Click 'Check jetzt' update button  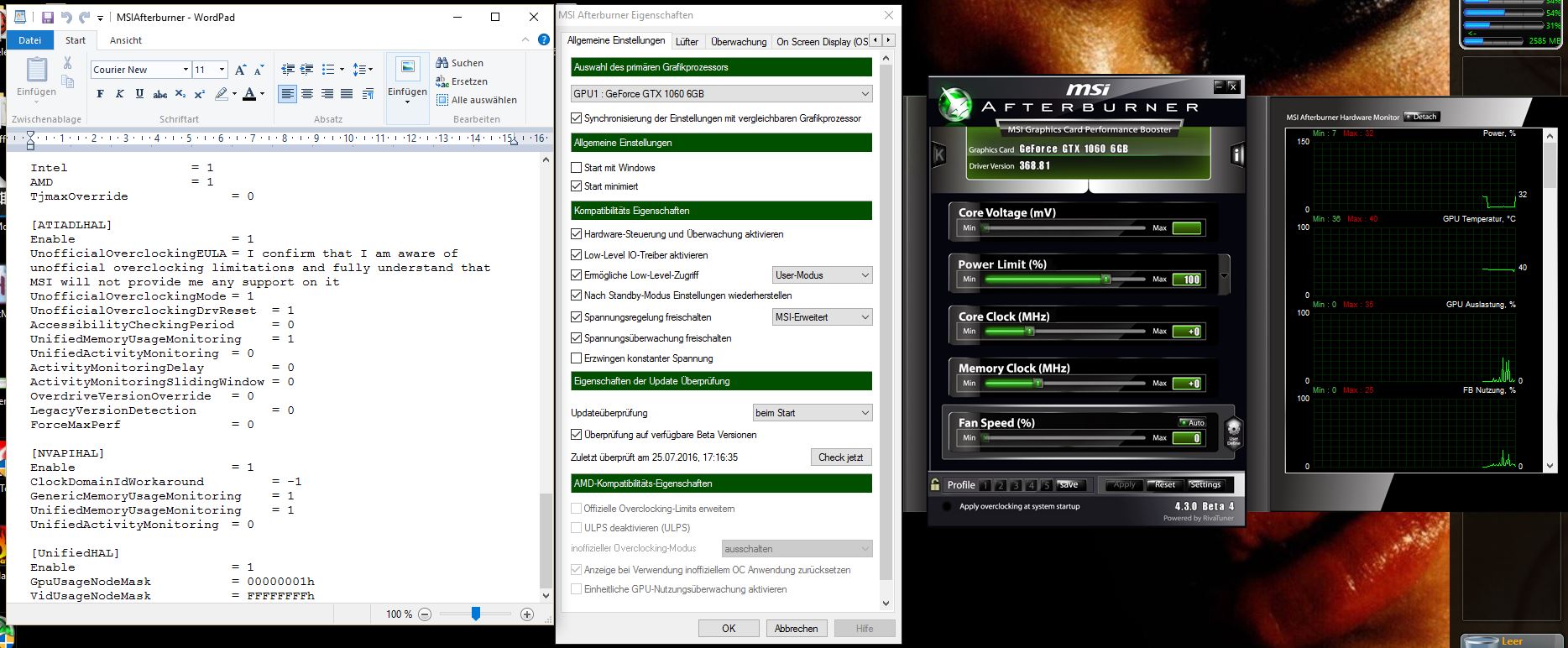(841, 457)
